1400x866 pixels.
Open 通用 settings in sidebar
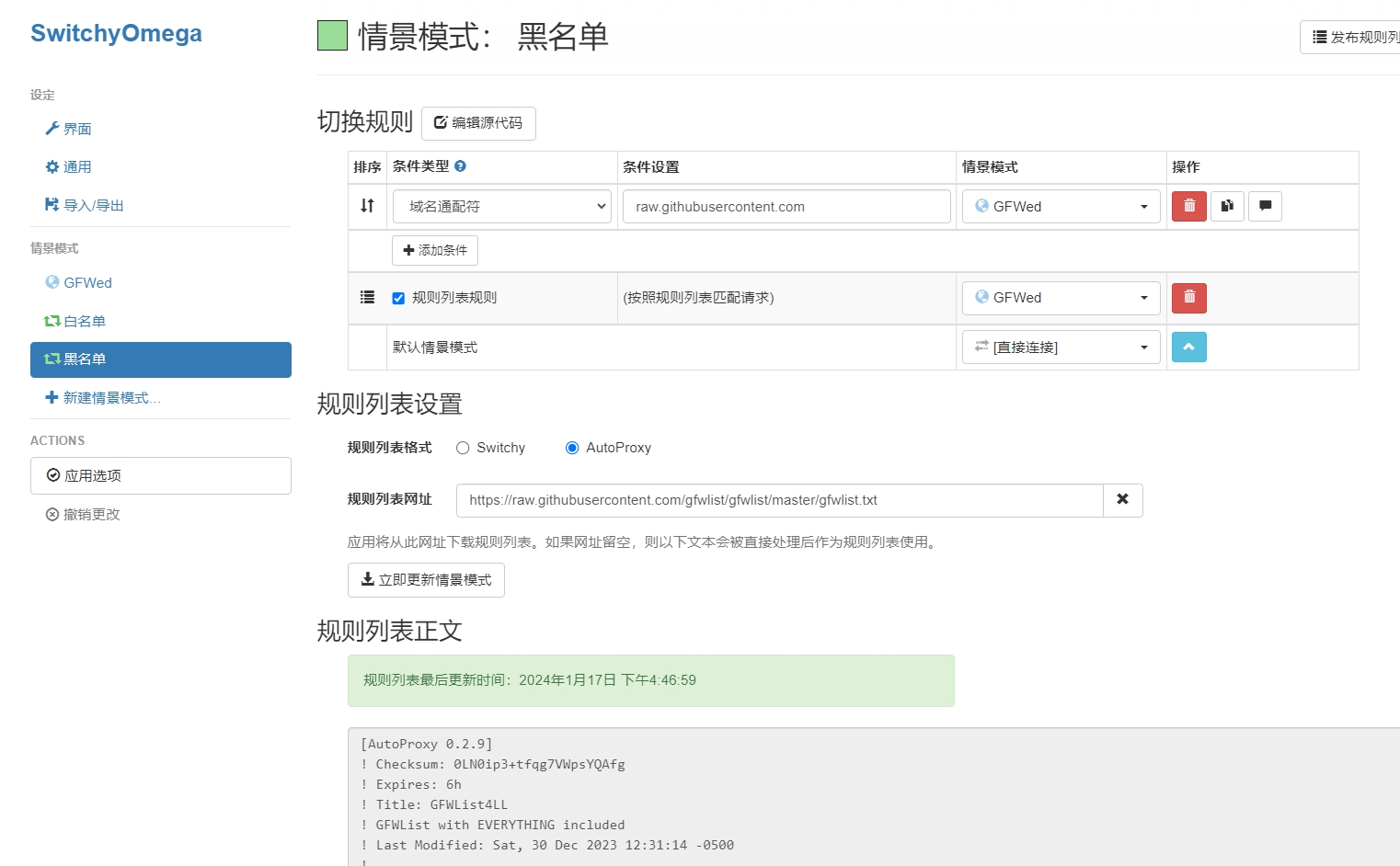click(x=68, y=166)
